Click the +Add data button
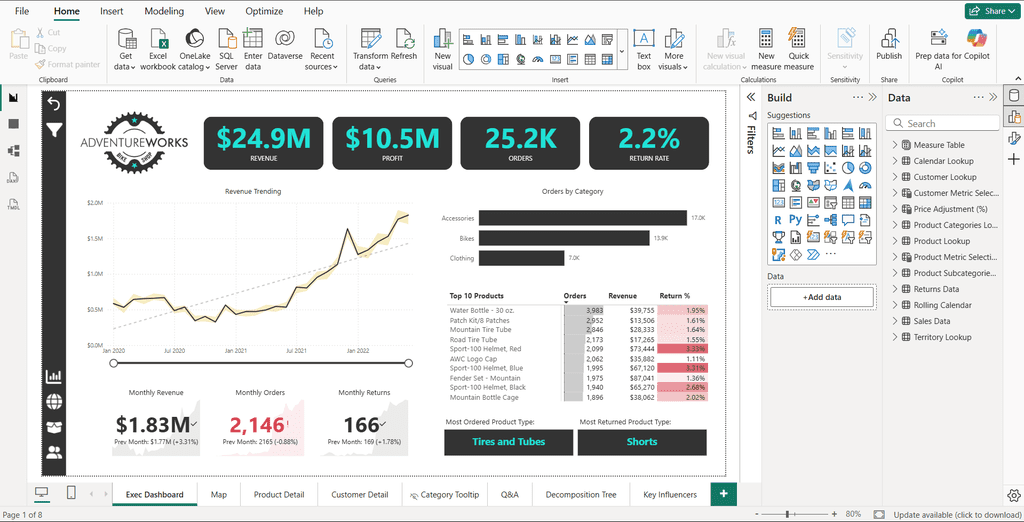Screen dimensions: 1024x522 (821, 297)
